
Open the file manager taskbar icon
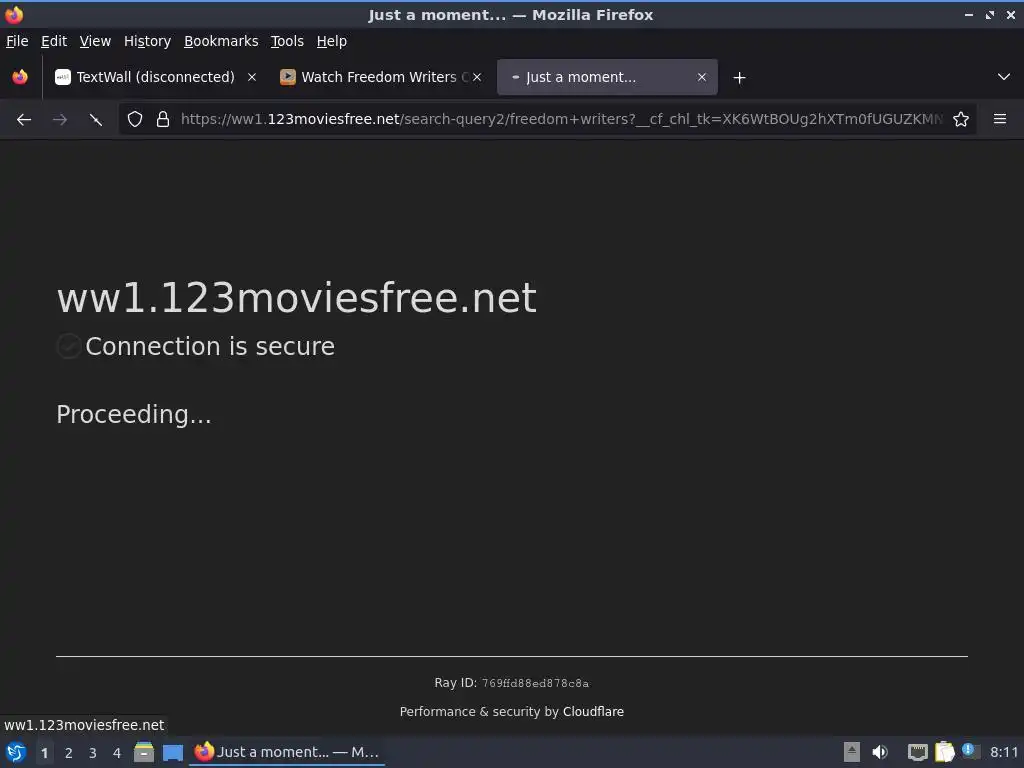coord(144,752)
